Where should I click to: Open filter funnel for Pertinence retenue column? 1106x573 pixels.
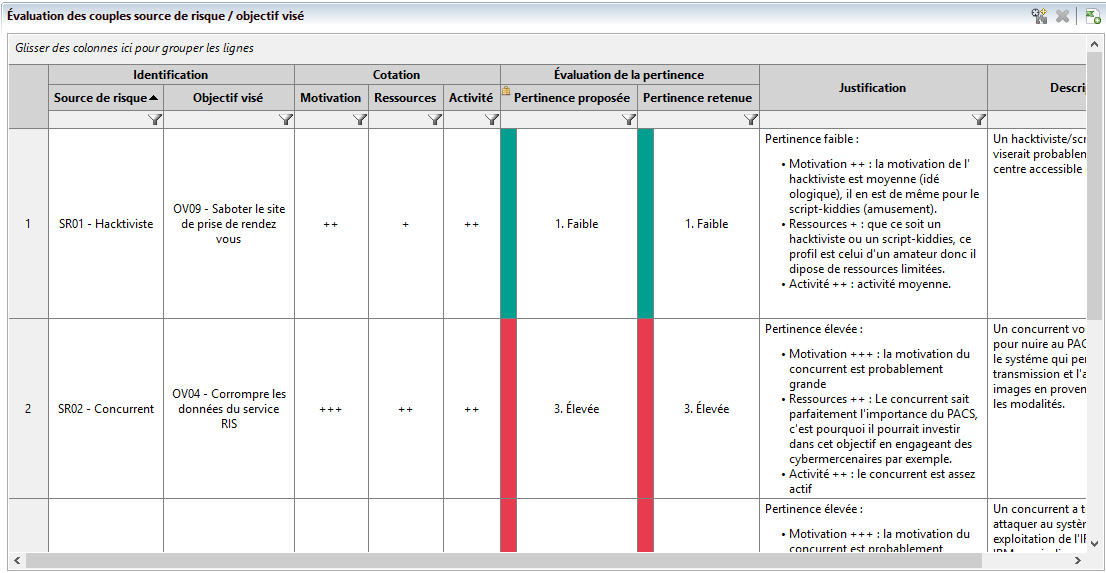click(750, 120)
